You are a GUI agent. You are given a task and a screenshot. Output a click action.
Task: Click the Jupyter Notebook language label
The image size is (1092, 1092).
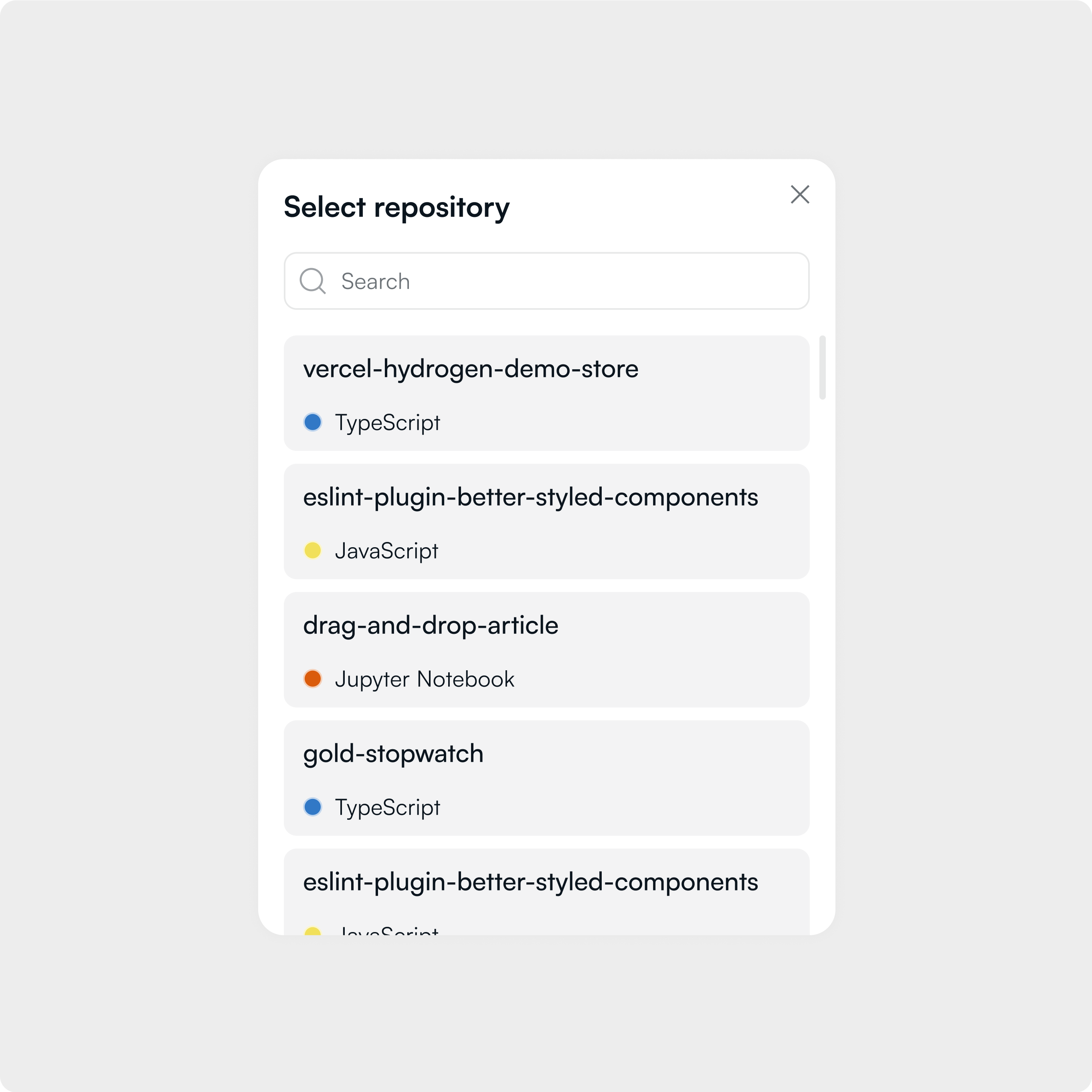point(425,680)
